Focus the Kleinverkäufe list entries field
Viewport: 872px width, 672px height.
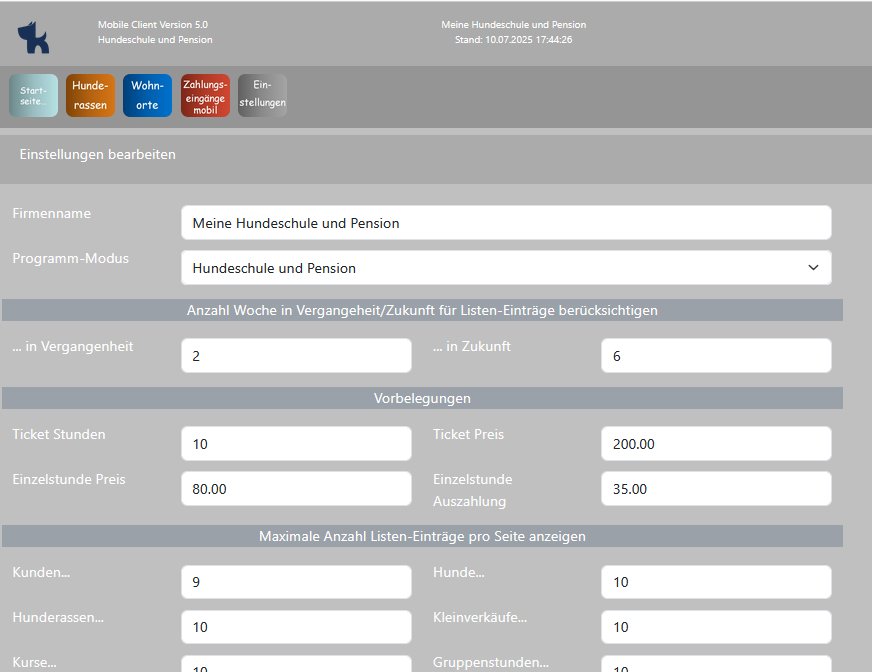pos(715,627)
